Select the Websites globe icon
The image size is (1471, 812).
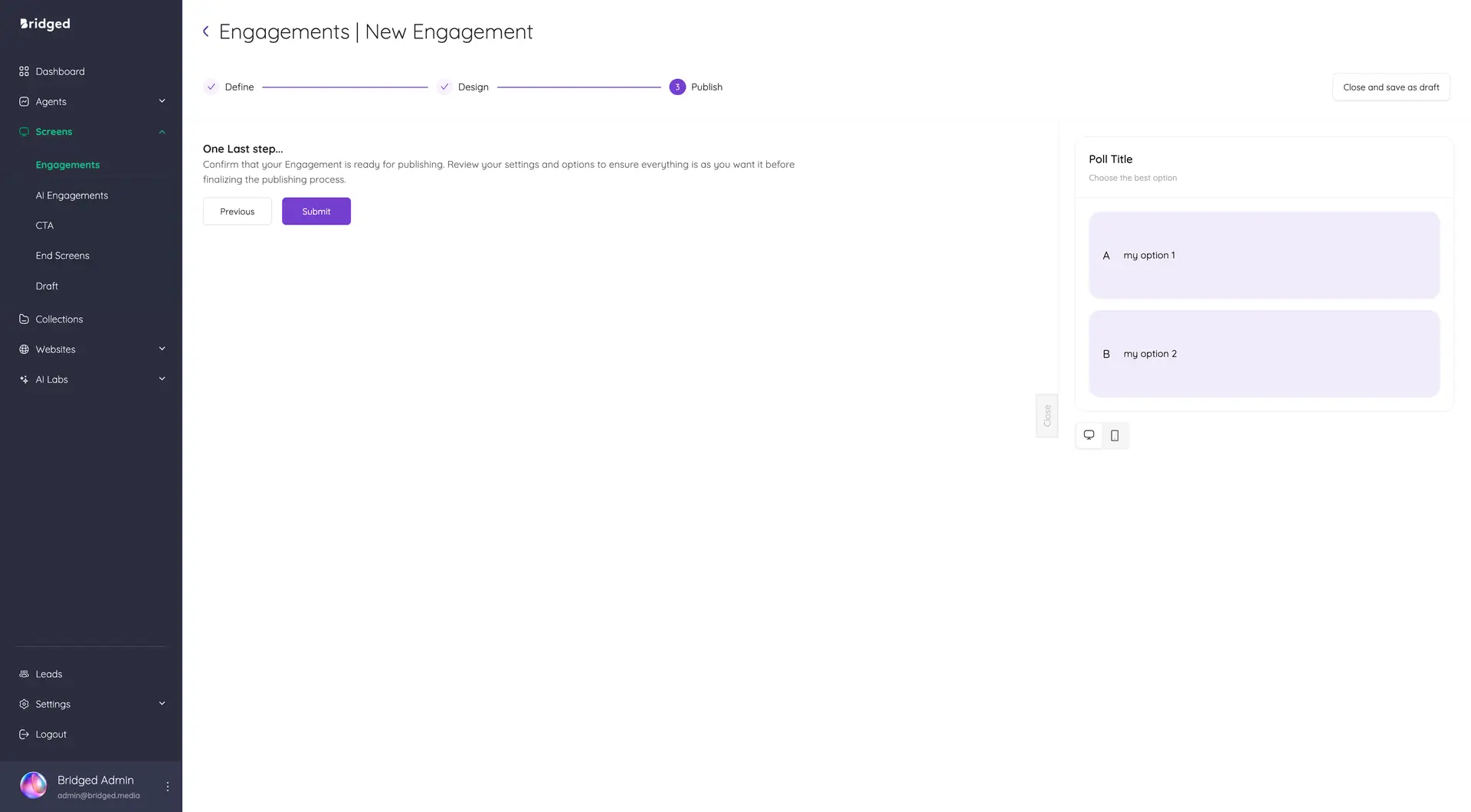point(24,349)
